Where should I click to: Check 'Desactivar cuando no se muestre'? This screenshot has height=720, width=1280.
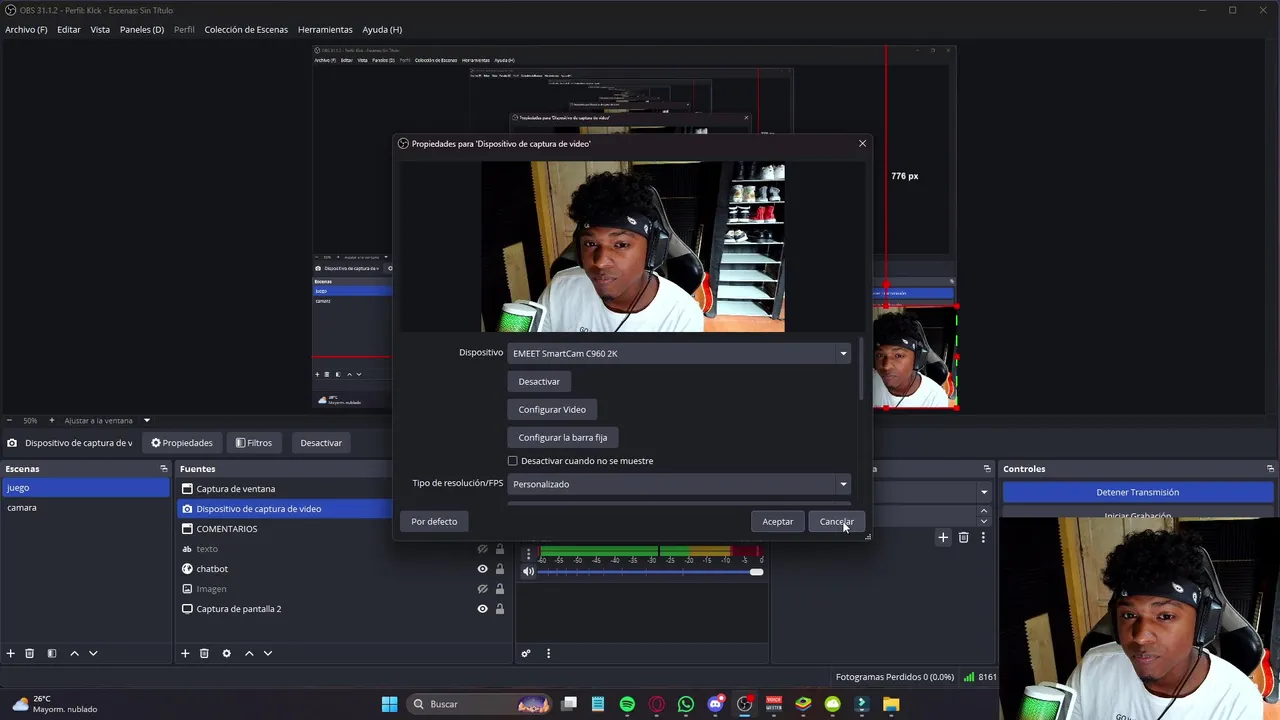coord(513,461)
